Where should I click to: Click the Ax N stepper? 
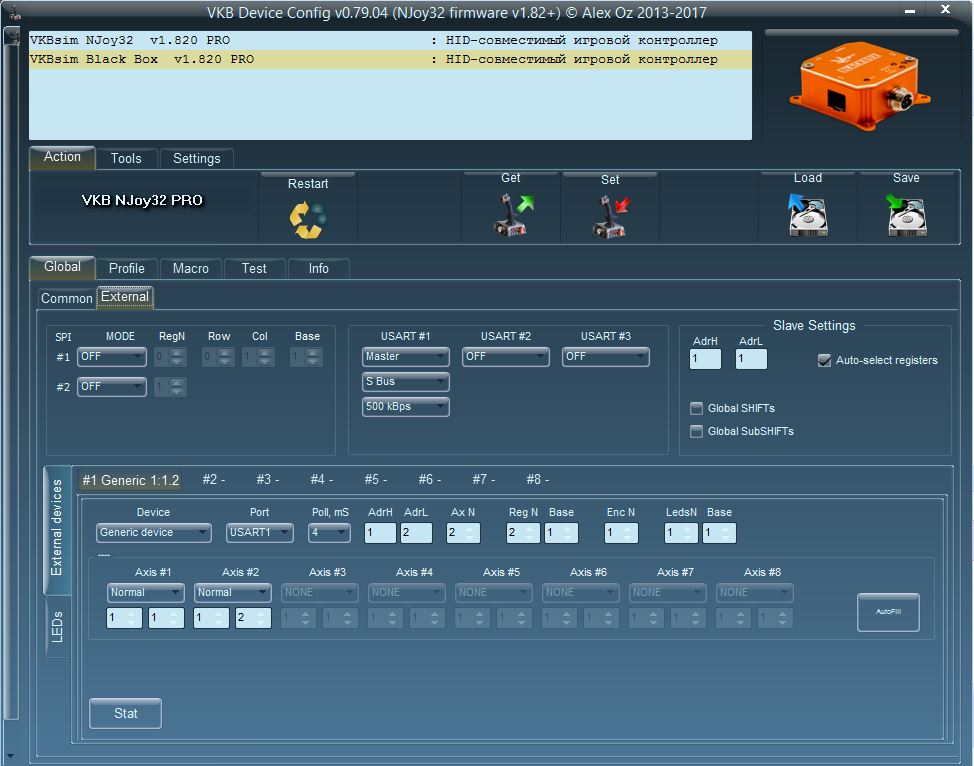463,533
